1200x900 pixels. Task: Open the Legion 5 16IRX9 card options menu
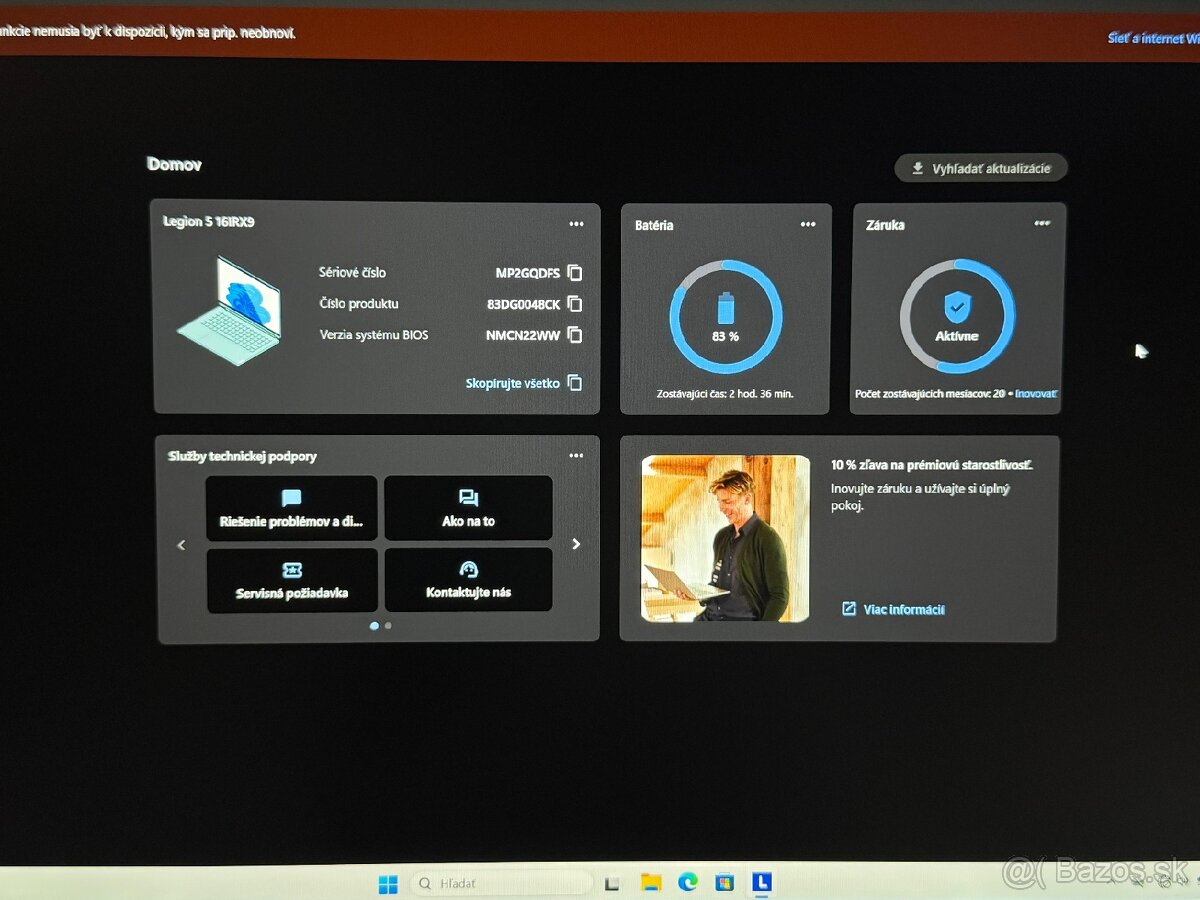pos(576,224)
